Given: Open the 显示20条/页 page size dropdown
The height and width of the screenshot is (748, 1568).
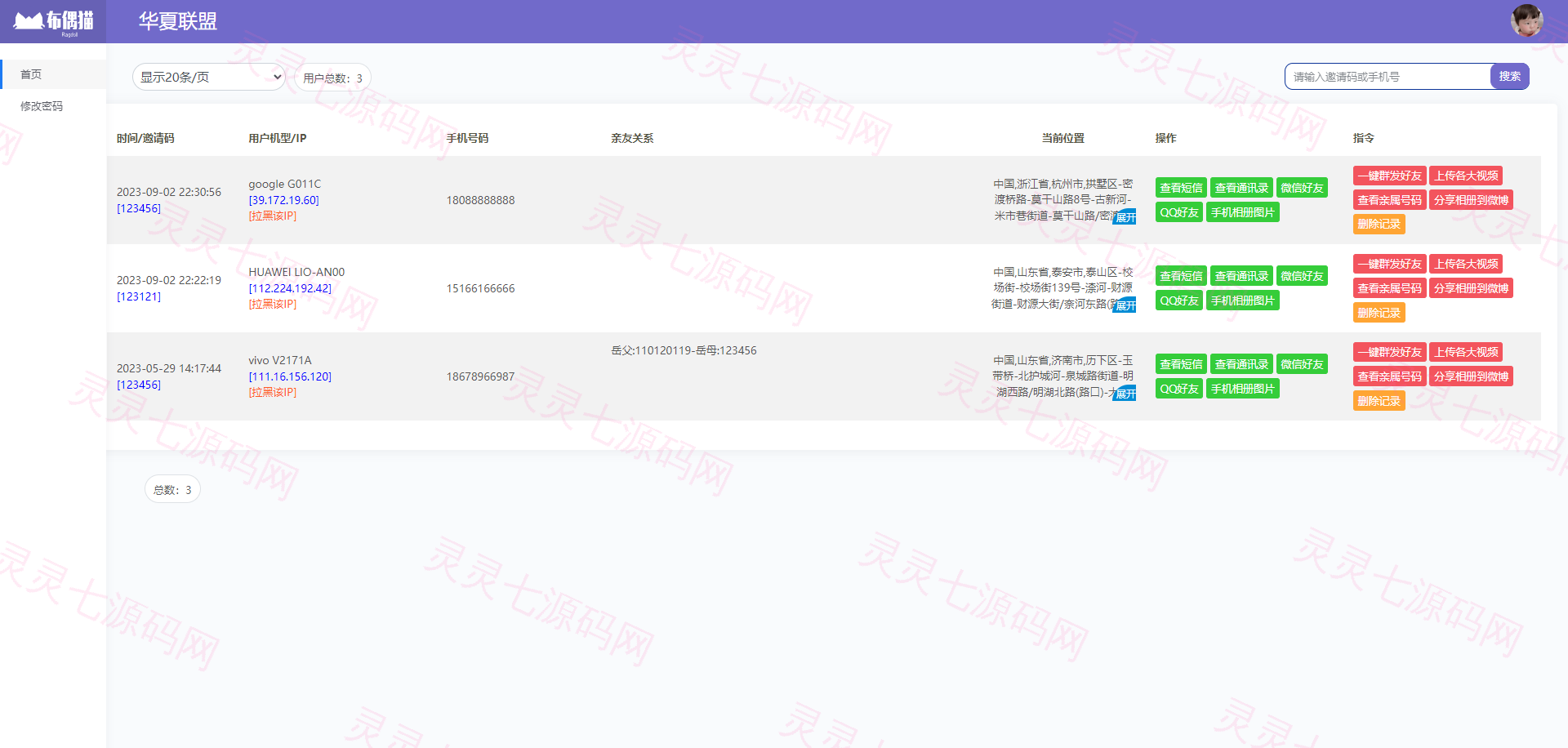Looking at the screenshot, I should tap(209, 77).
